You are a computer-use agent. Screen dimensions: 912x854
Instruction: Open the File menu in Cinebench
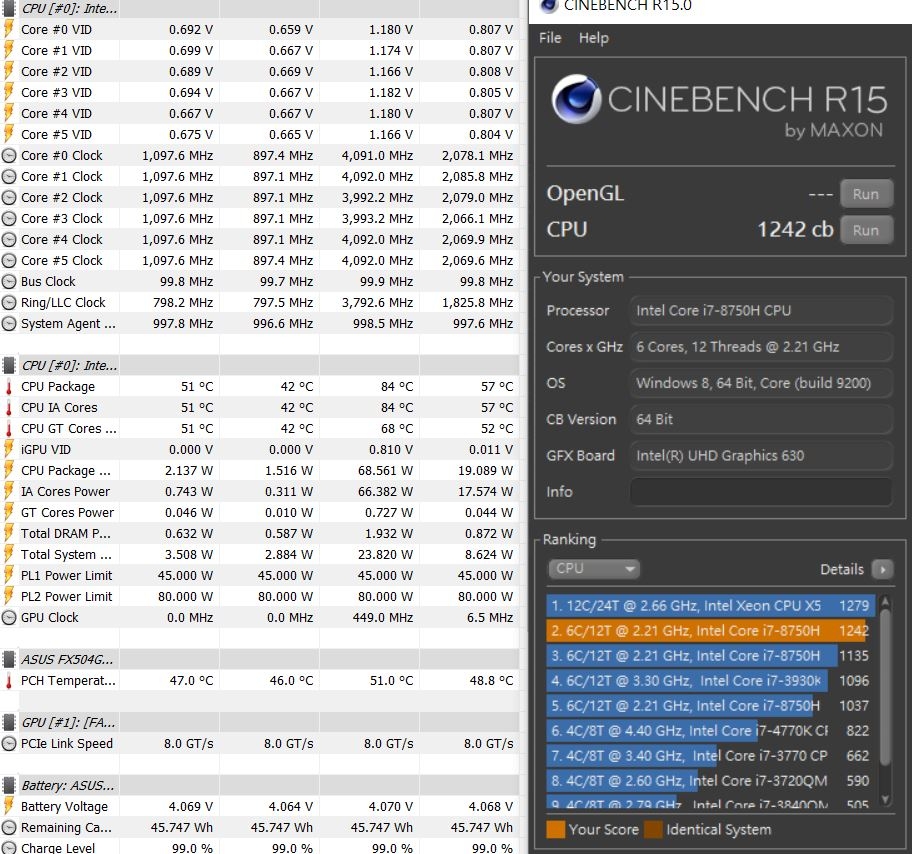click(x=550, y=38)
